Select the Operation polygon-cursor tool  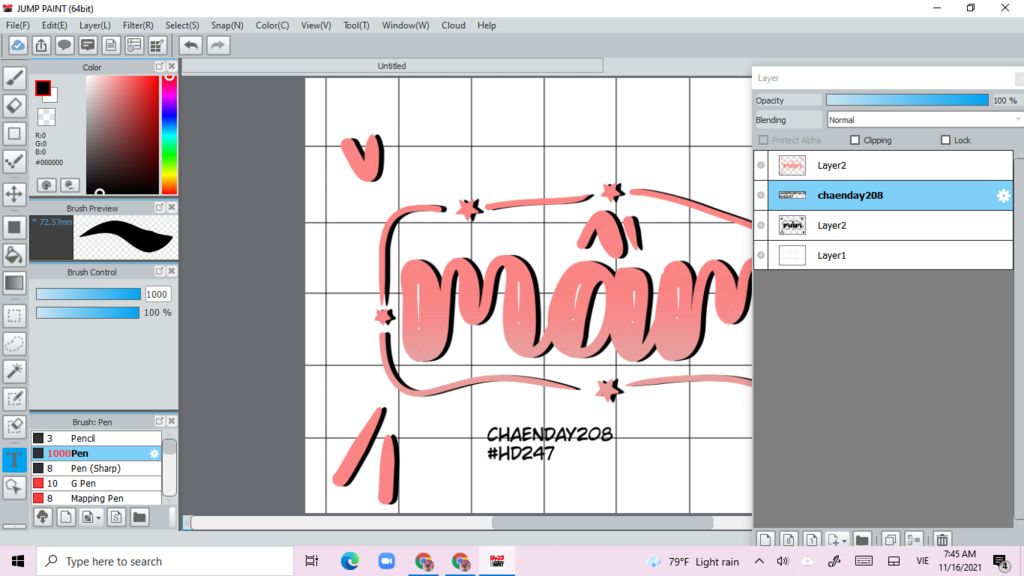click(14, 487)
